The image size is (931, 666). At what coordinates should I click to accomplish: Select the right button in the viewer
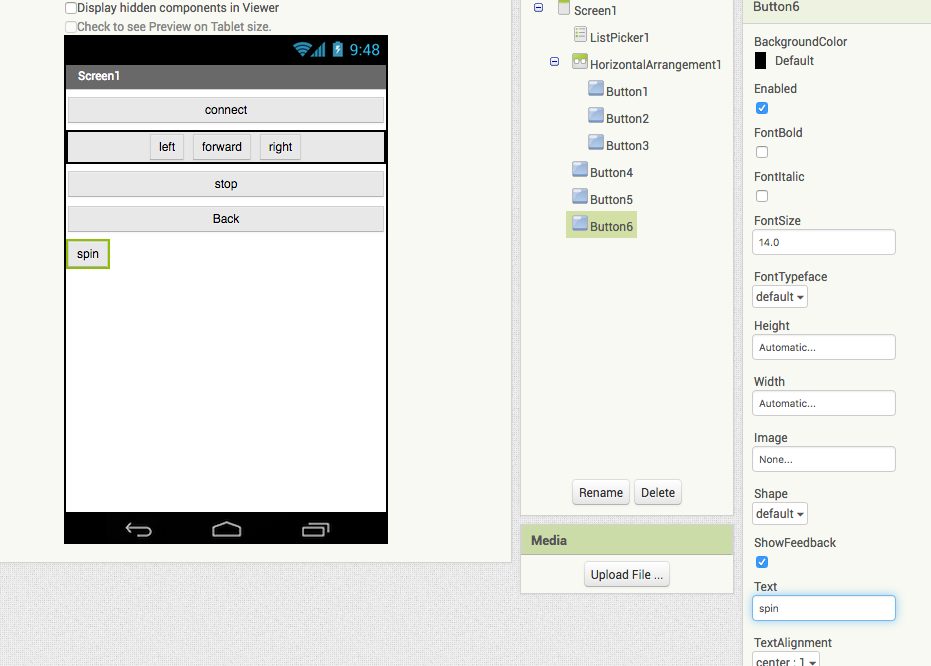click(280, 147)
